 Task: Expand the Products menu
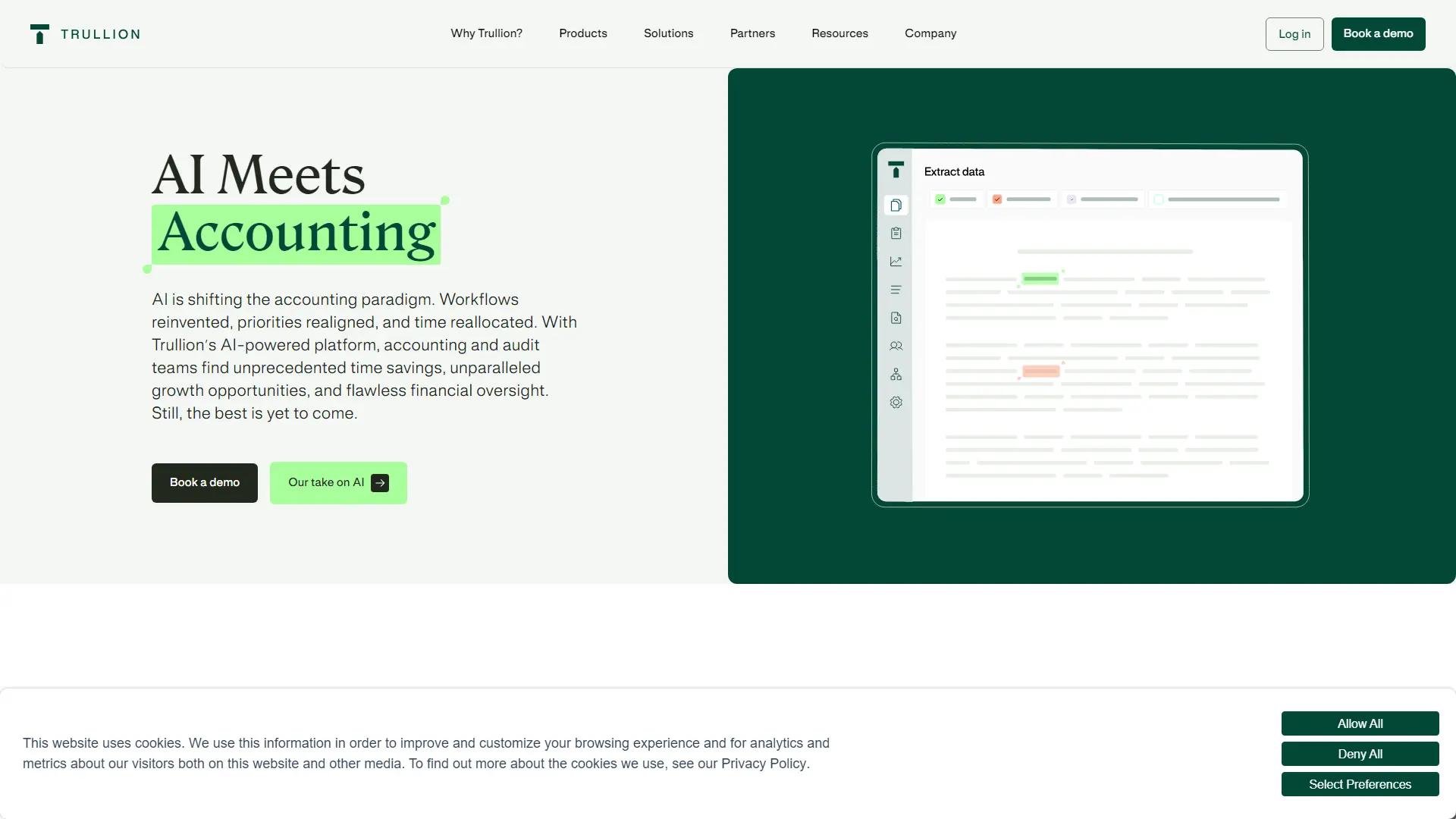point(582,33)
